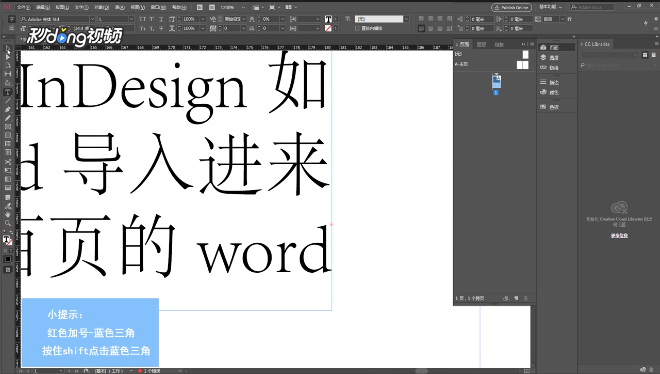This screenshot has width=660, height=374.
Task: Toggle All Caps TT formatting
Action: [x=143, y=19]
